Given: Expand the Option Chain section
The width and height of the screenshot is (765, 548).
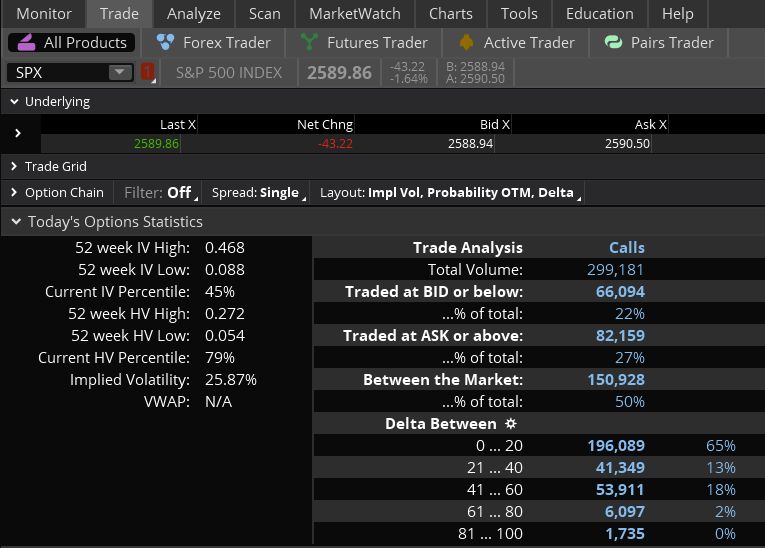Looking at the screenshot, I should (x=14, y=192).
